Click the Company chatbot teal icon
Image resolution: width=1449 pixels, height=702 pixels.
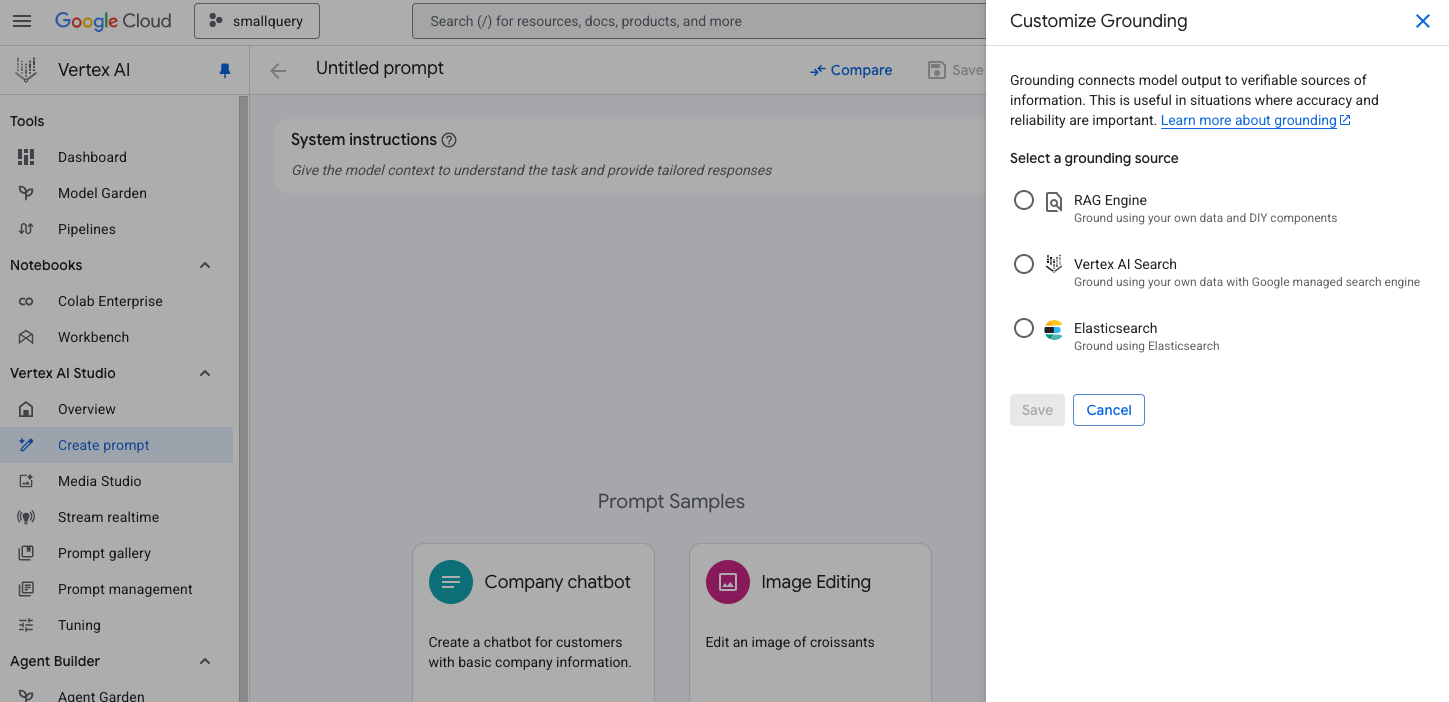click(451, 582)
